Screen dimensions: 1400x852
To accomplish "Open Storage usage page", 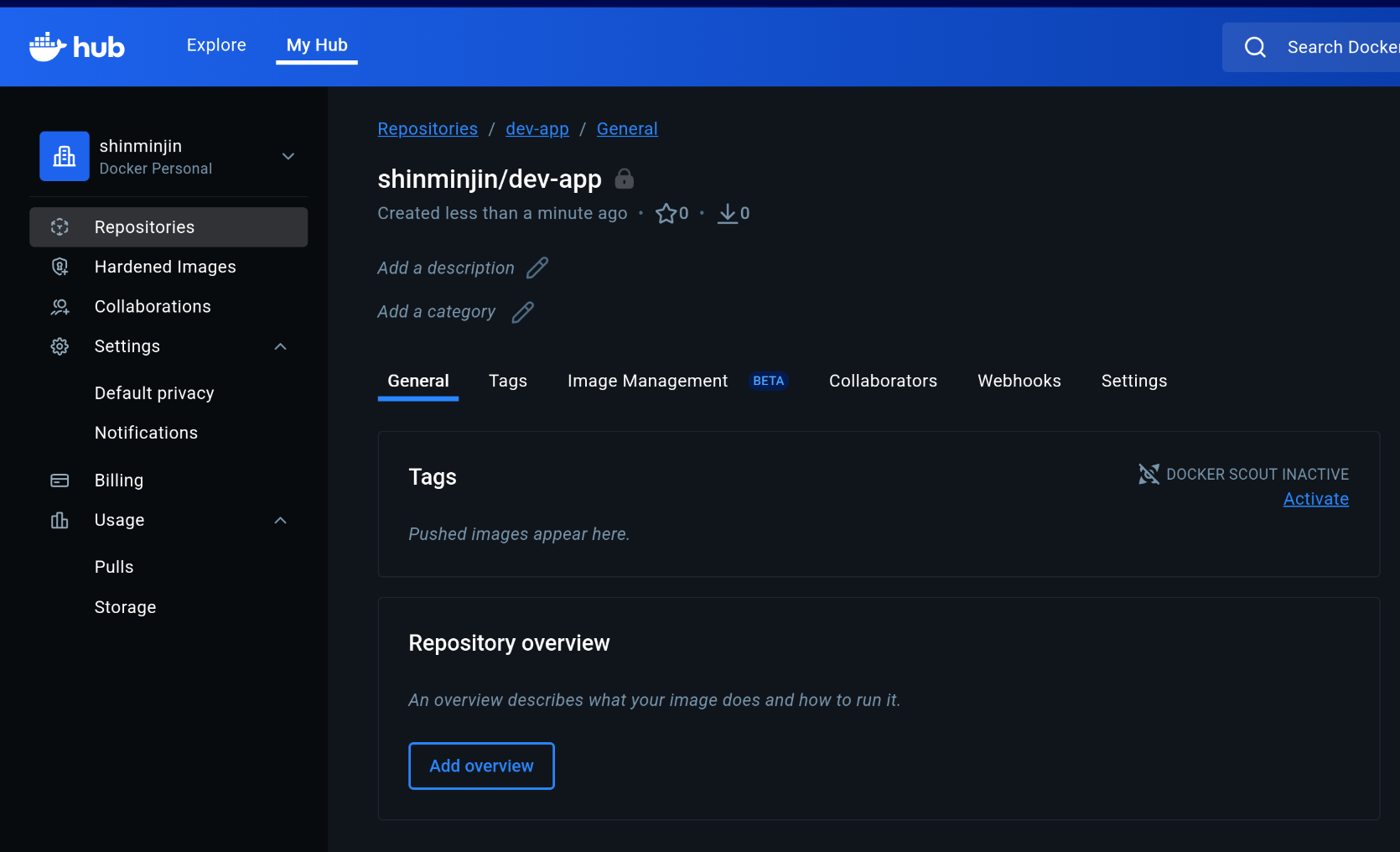I will (x=125, y=607).
